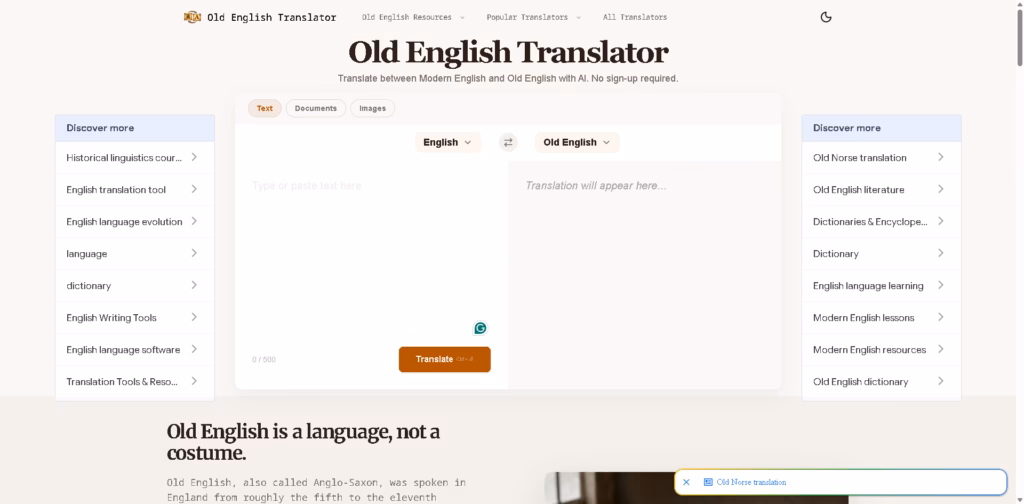Click the translation output area
The width and height of the screenshot is (1024, 504).
(645, 274)
